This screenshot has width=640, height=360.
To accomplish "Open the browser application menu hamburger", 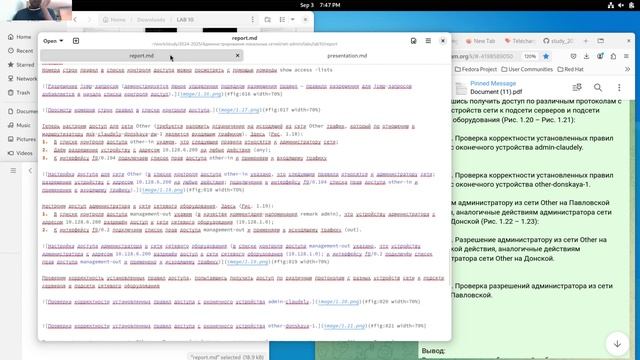I will [x=627, y=56].
